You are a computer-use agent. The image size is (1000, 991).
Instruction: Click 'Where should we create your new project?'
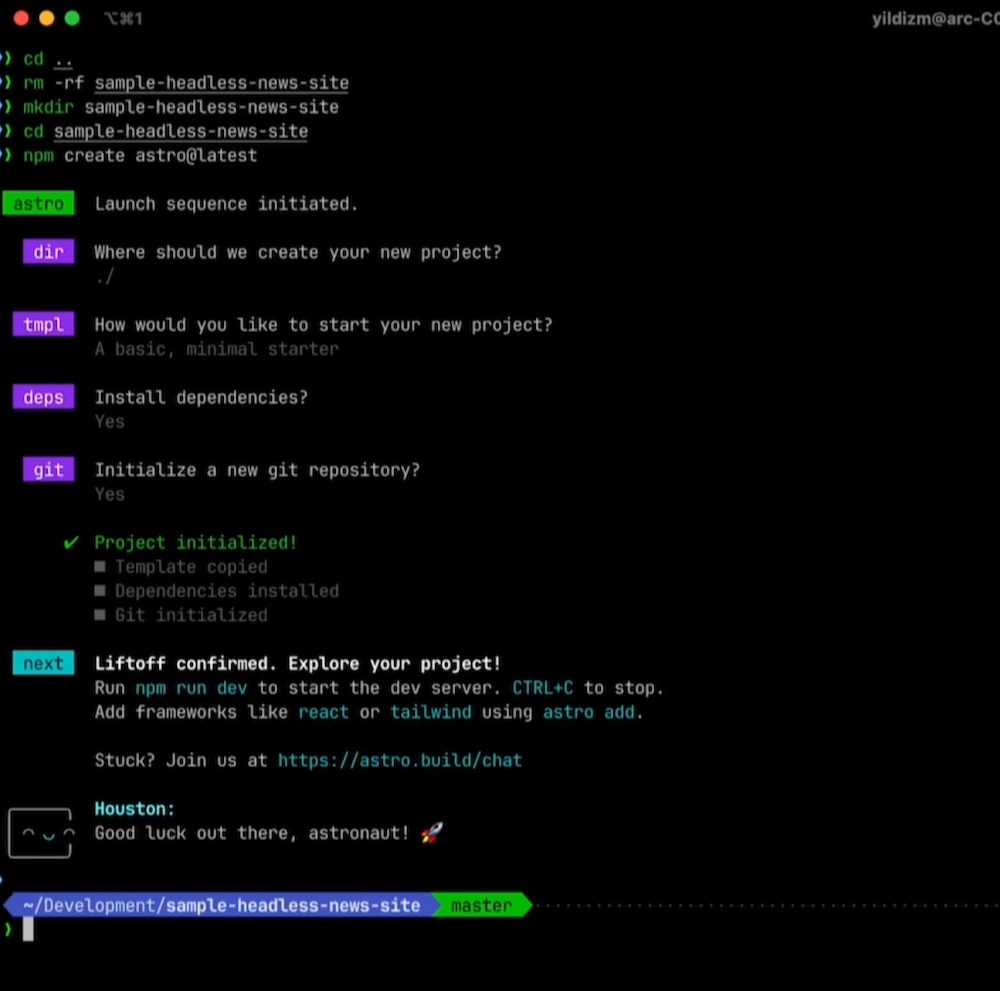click(x=298, y=253)
